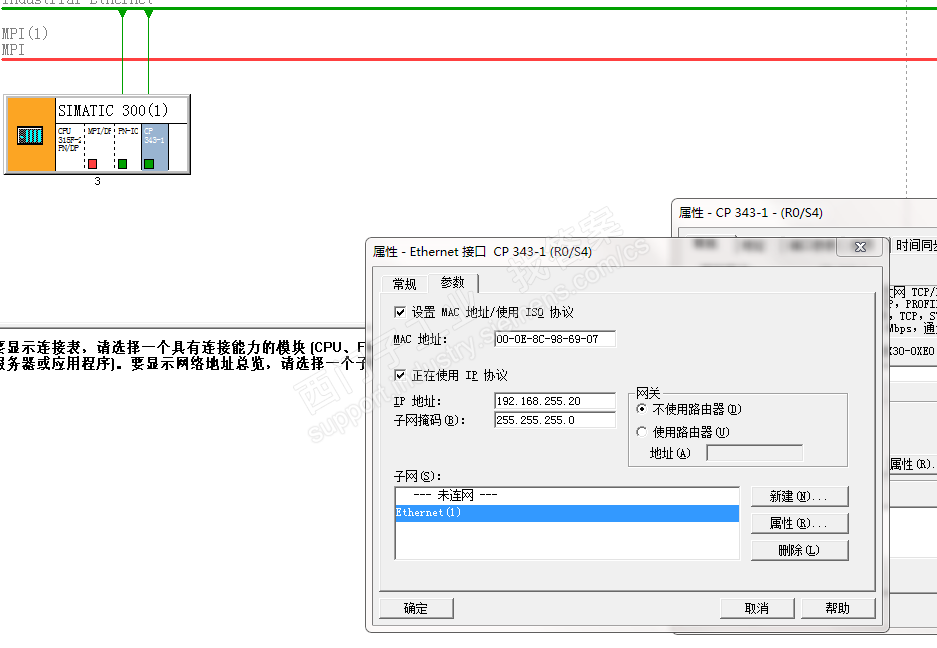Switch to the 参数 (Parameters) tab
This screenshot has height=648, width=937.
pos(452,282)
